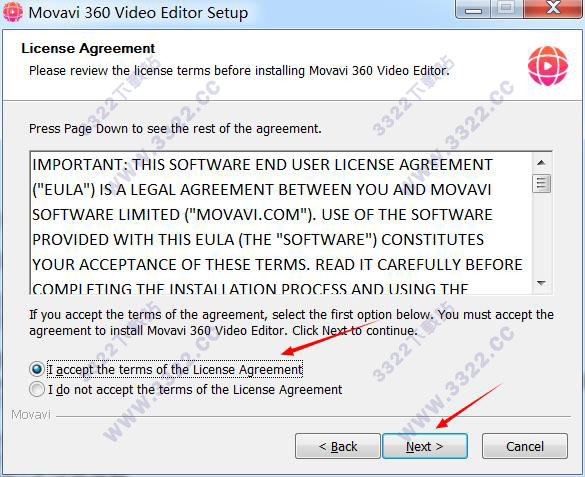Select the do not accept radio button
The height and width of the screenshot is (477, 585).
coord(37,389)
